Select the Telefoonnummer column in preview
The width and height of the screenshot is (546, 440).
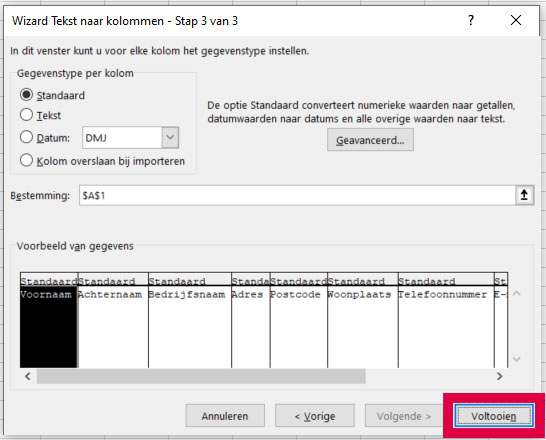[446, 320]
